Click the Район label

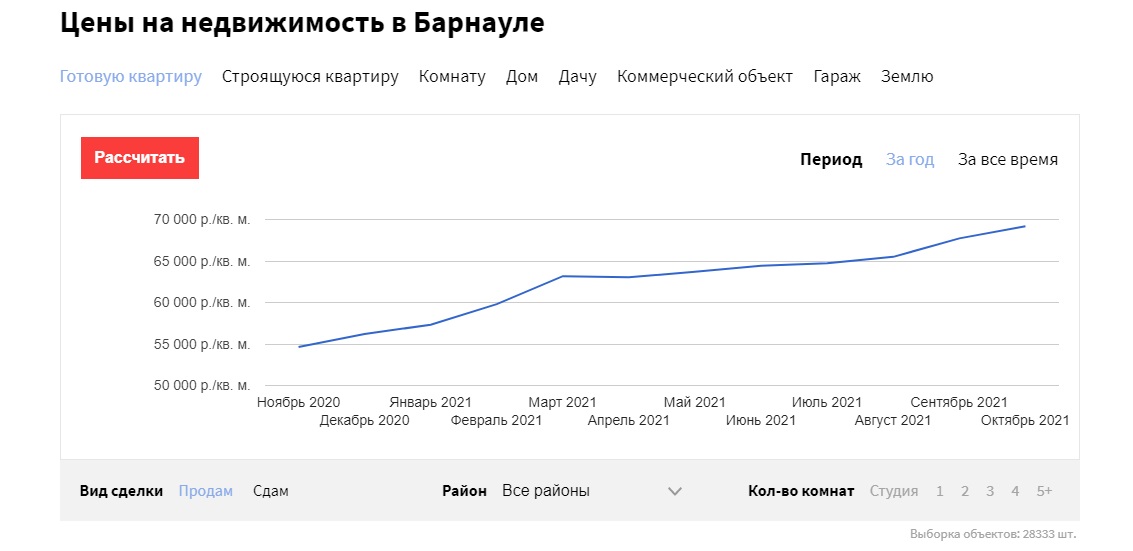pos(465,491)
